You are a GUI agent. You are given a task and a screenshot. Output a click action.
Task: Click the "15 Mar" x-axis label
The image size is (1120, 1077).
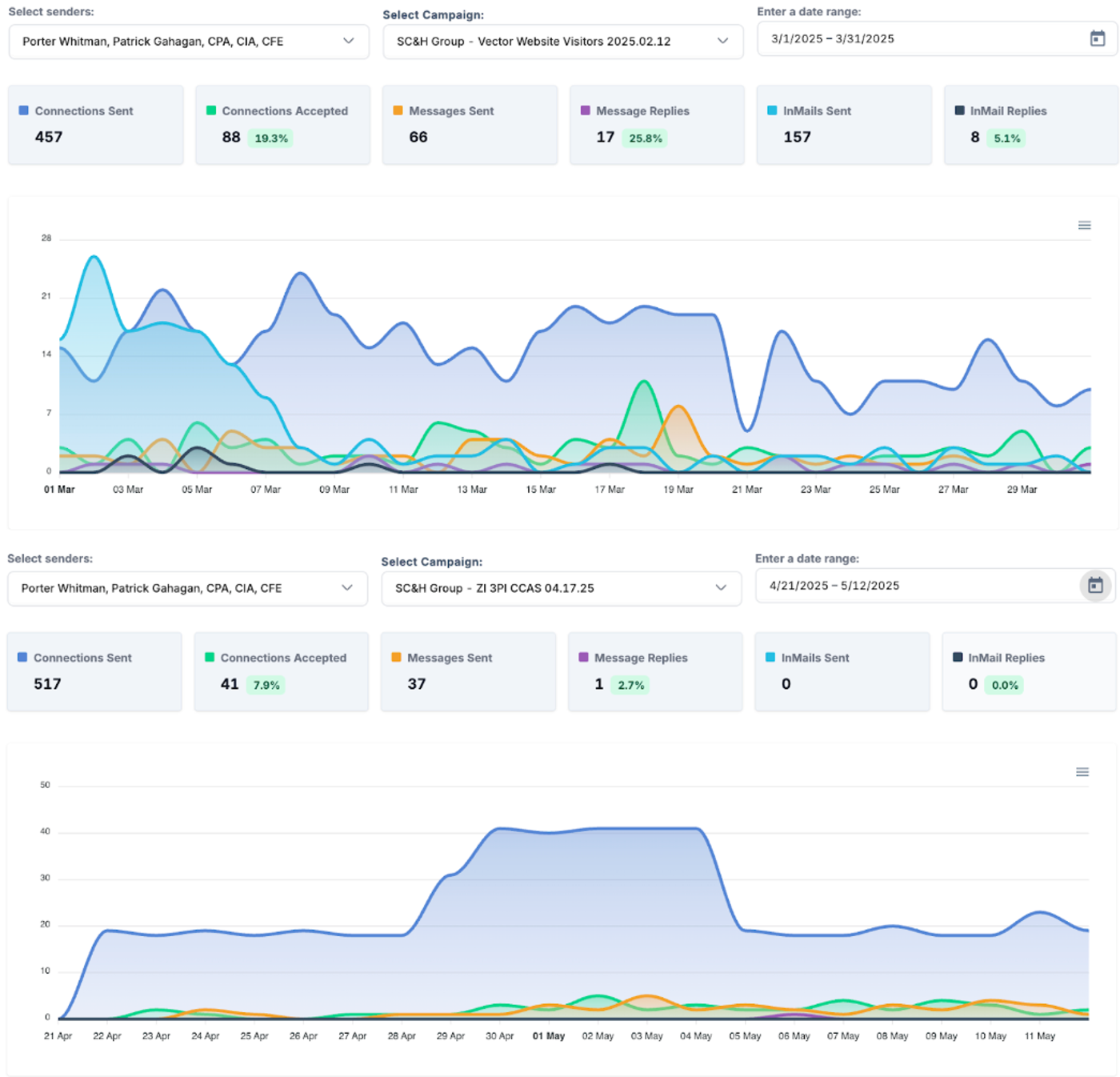pyautogui.click(x=541, y=489)
